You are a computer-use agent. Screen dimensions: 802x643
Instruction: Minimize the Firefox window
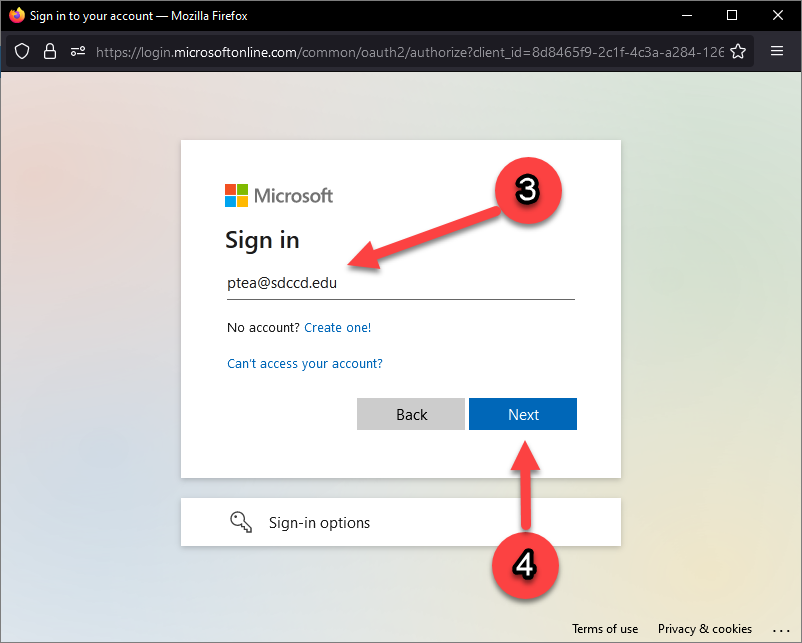[685, 16]
